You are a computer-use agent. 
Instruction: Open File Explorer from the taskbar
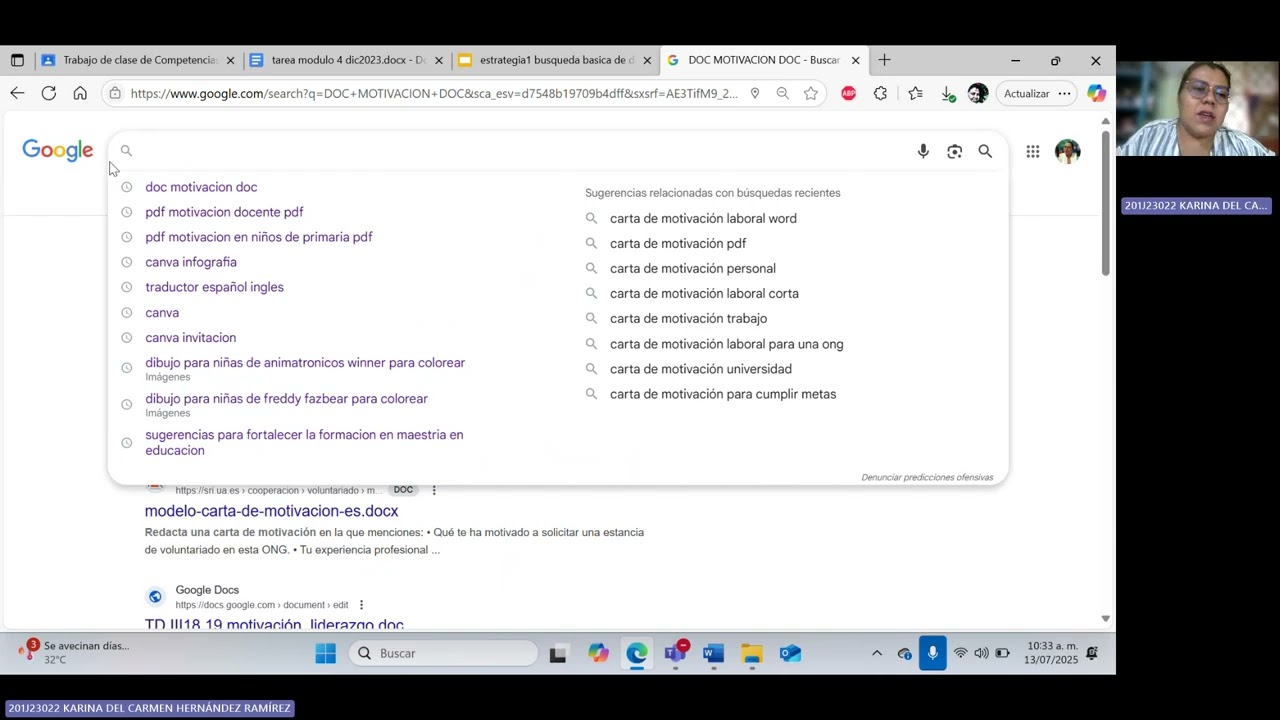click(x=752, y=653)
